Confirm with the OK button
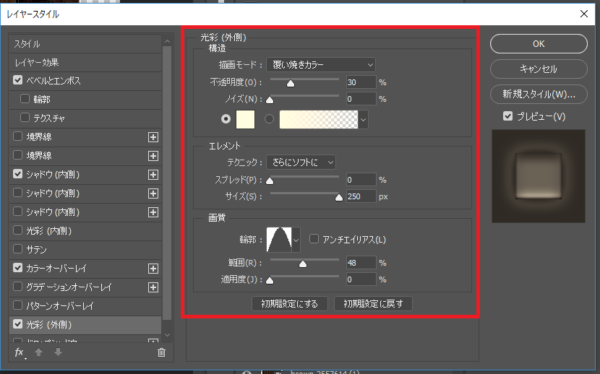 (538, 44)
